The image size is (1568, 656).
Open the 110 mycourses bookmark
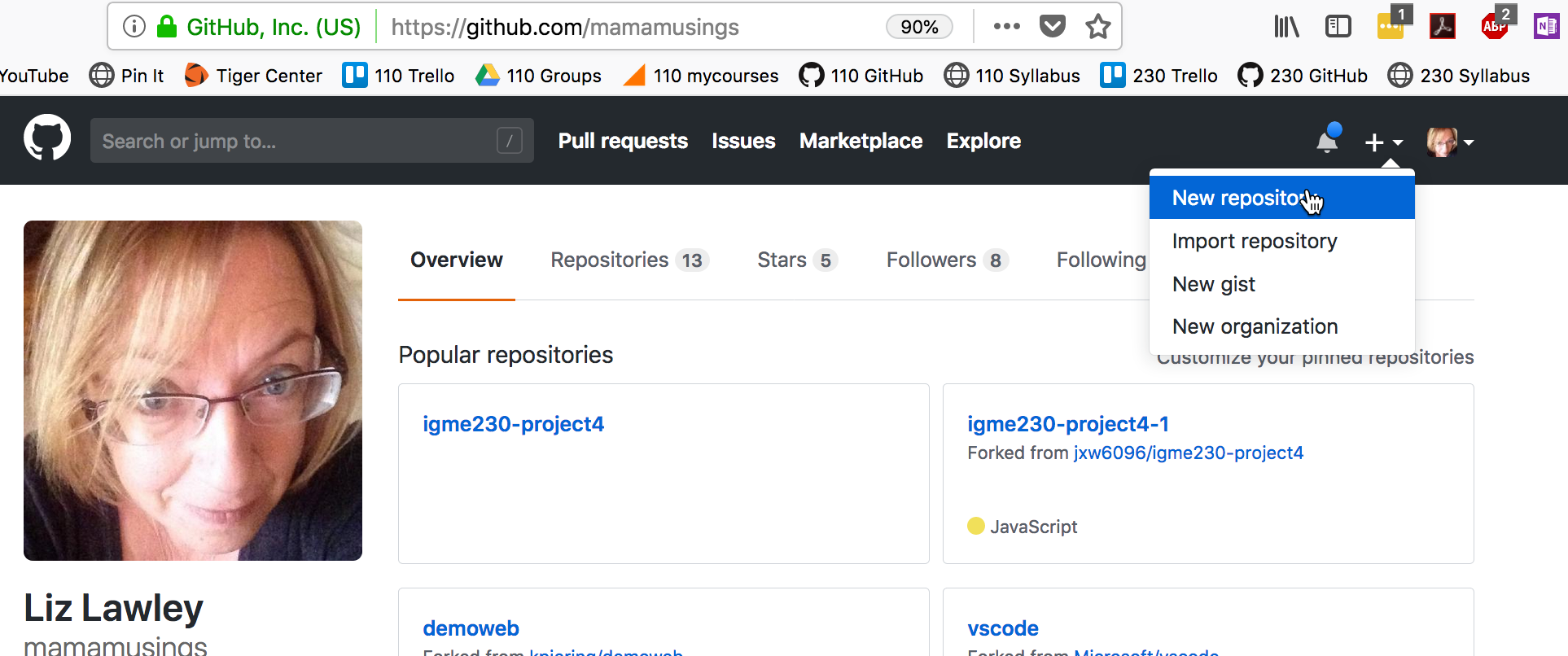pyautogui.click(x=700, y=76)
